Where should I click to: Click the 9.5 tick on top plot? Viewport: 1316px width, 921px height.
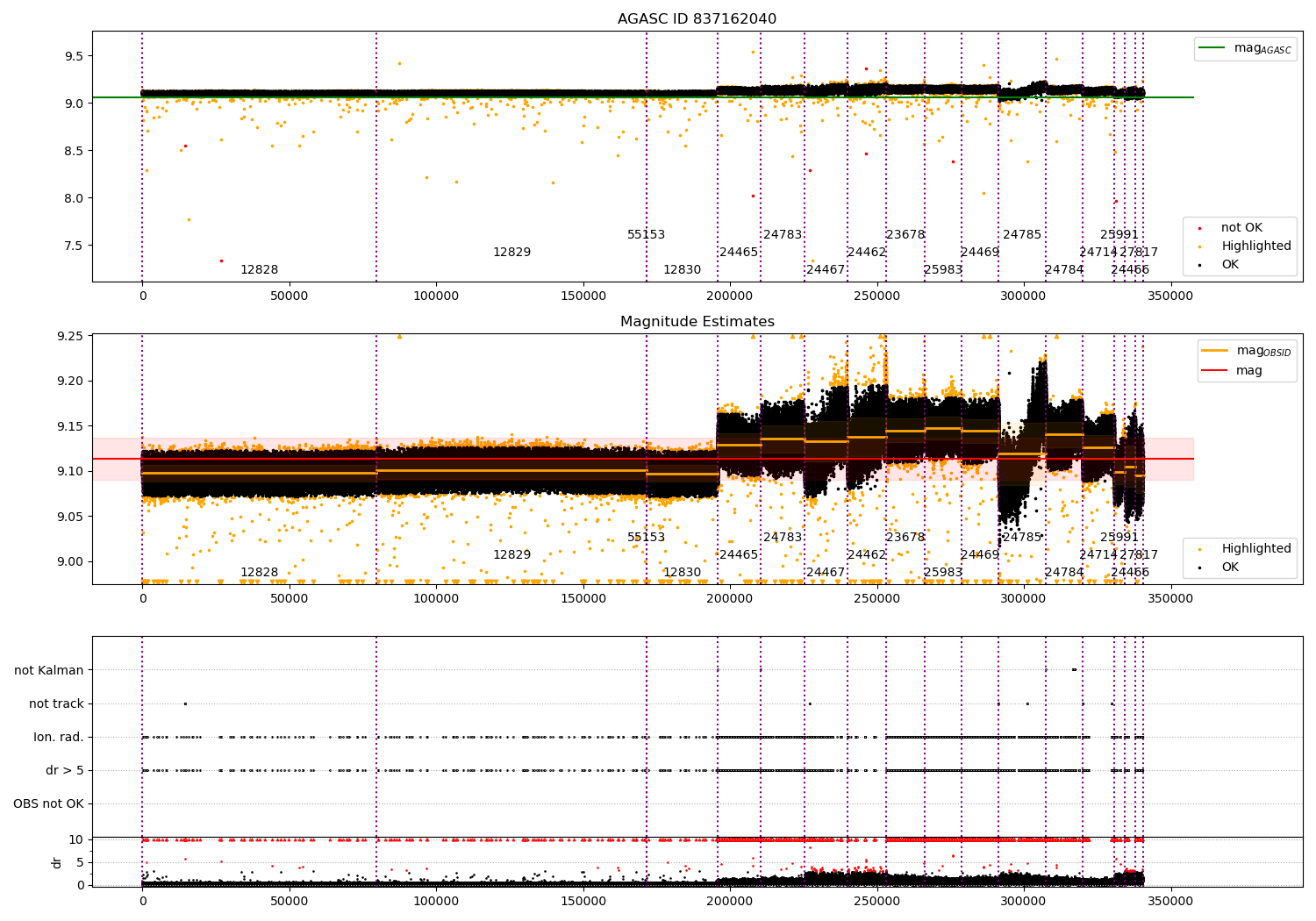click(x=74, y=56)
